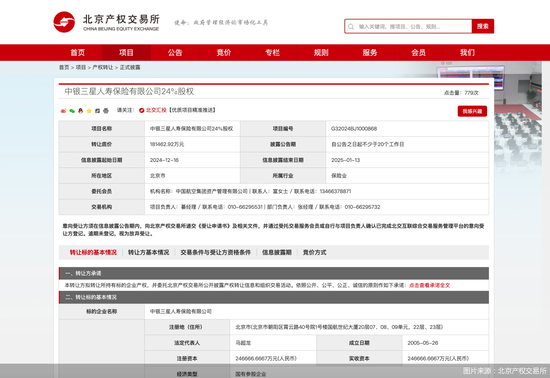Screen dimensions: 550x378
Task: Open the 规则 navigation menu
Action: coord(321,53)
